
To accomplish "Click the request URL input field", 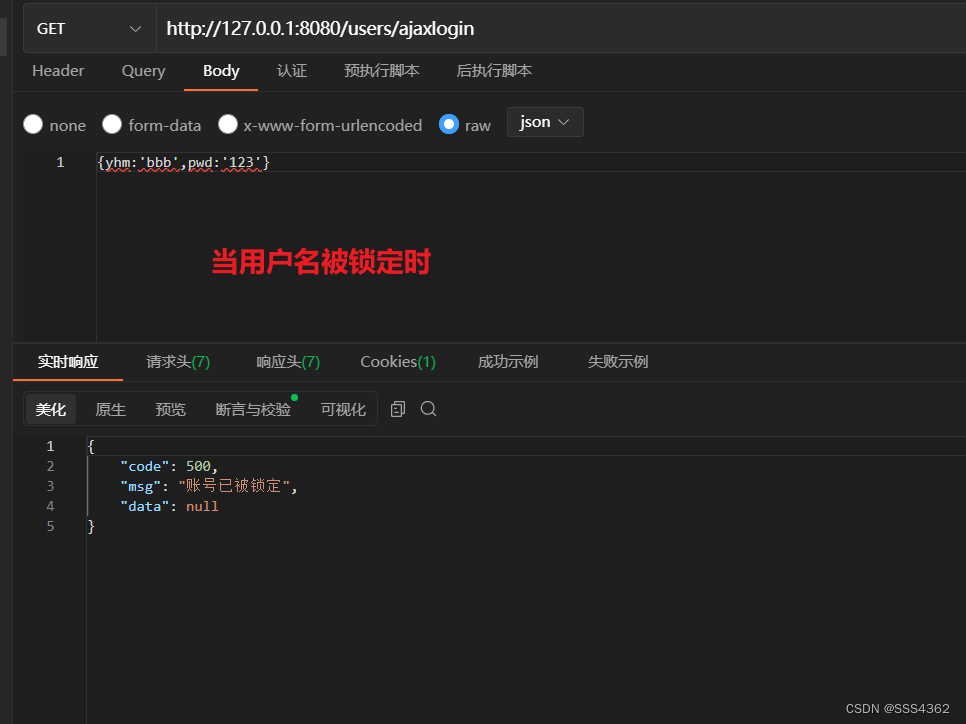I will 561,29.
